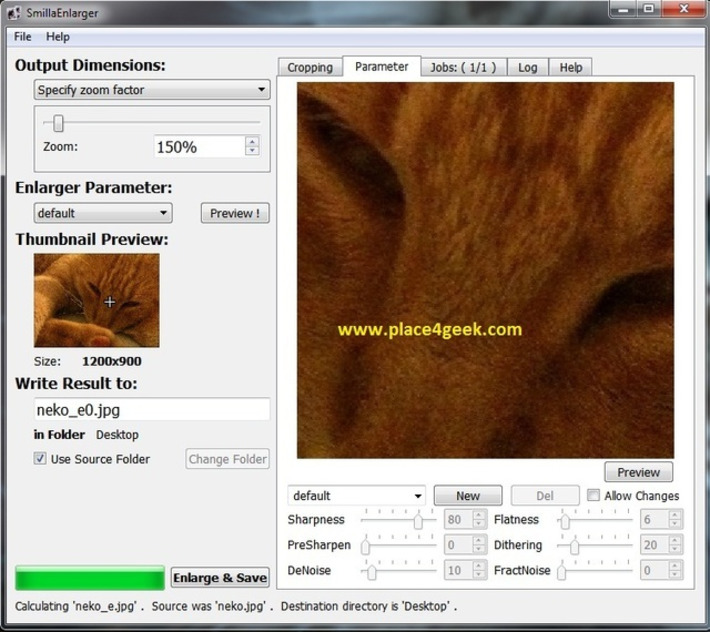Click the Sharpness value field showing 80
Image resolution: width=710 pixels, height=632 pixels.
[x=458, y=519]
